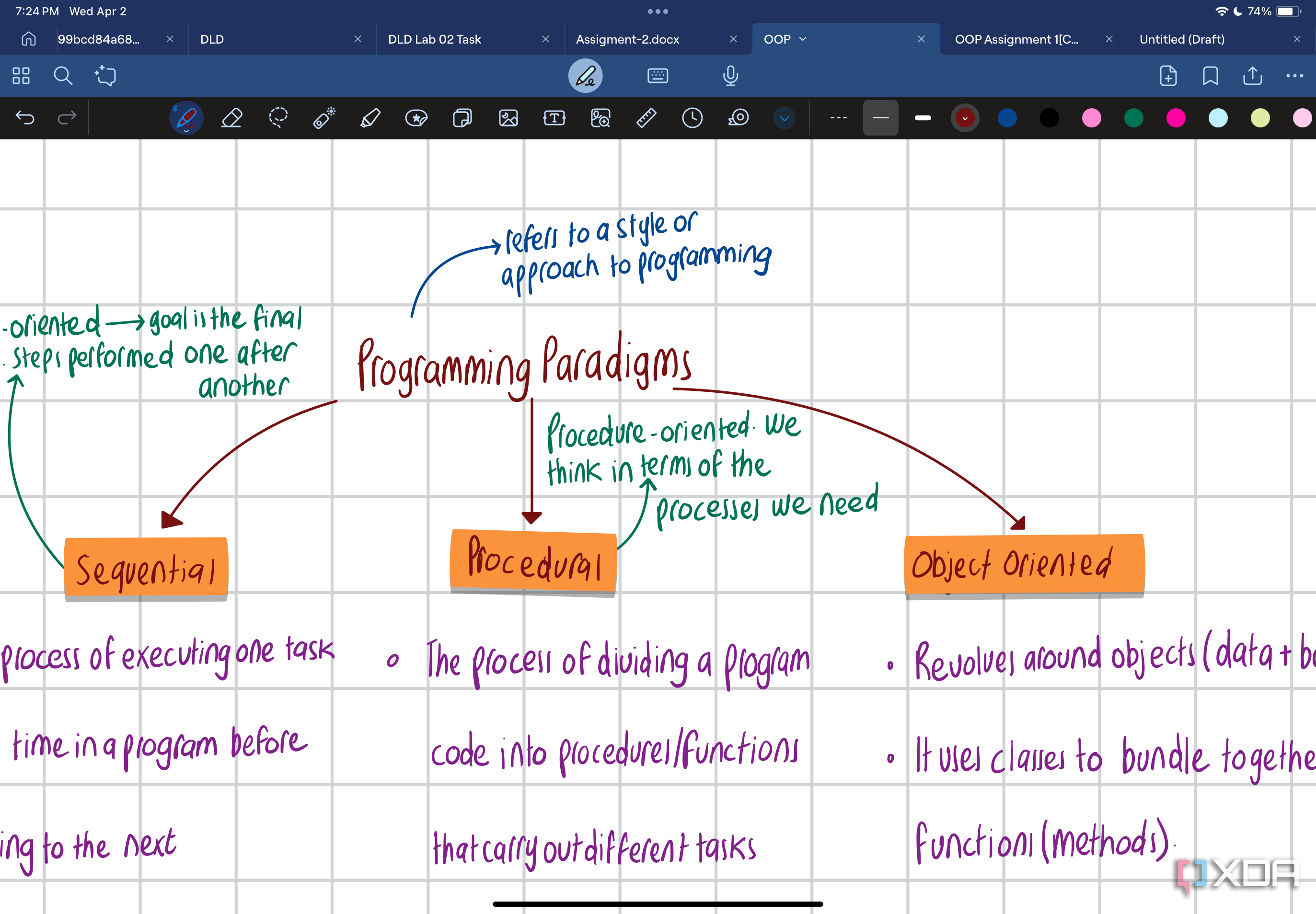Tap the Programming Paradigms handwritten title
Viewport: 1316px width, 914px height.
click(x=524, y=366)
